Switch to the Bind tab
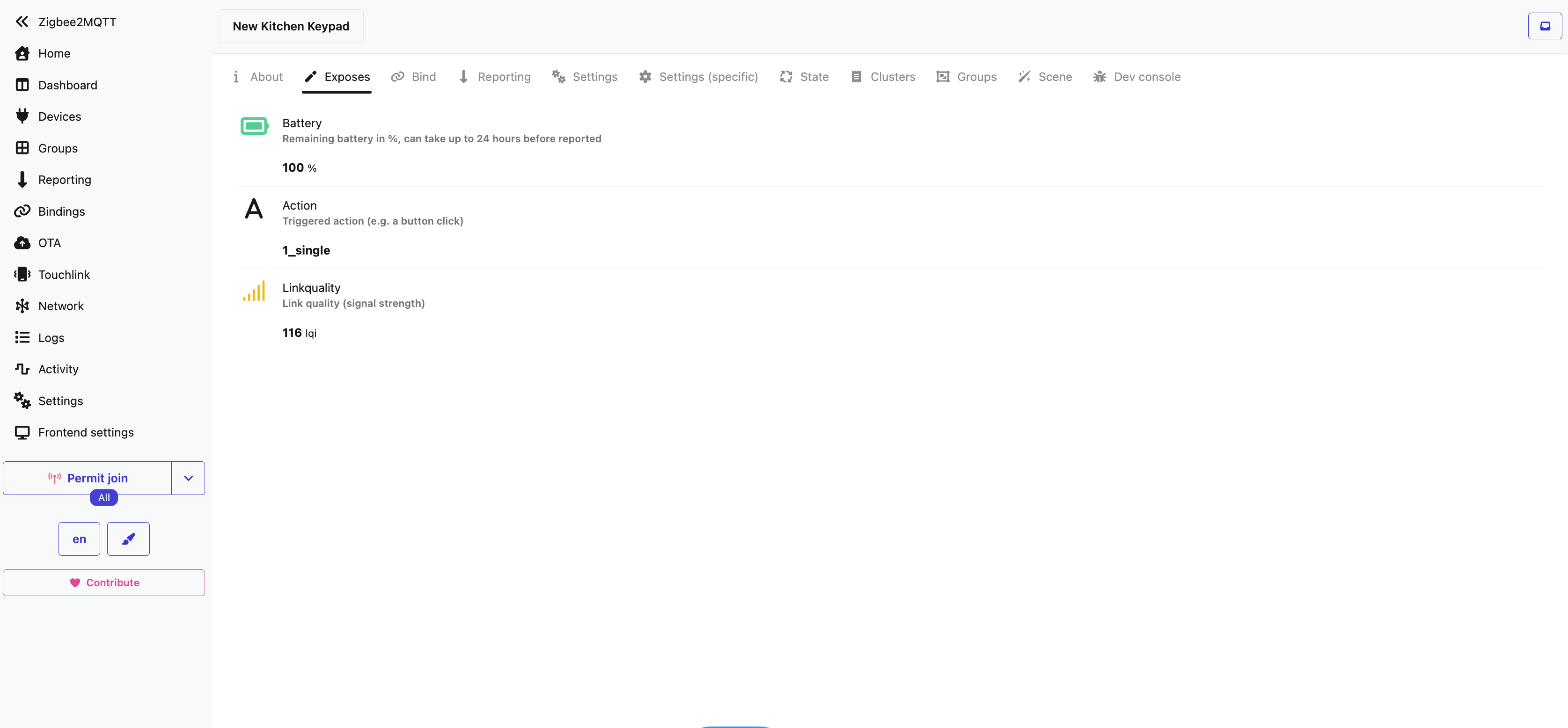The height and width of the screenshot is (728, 1568). point(413,77)
